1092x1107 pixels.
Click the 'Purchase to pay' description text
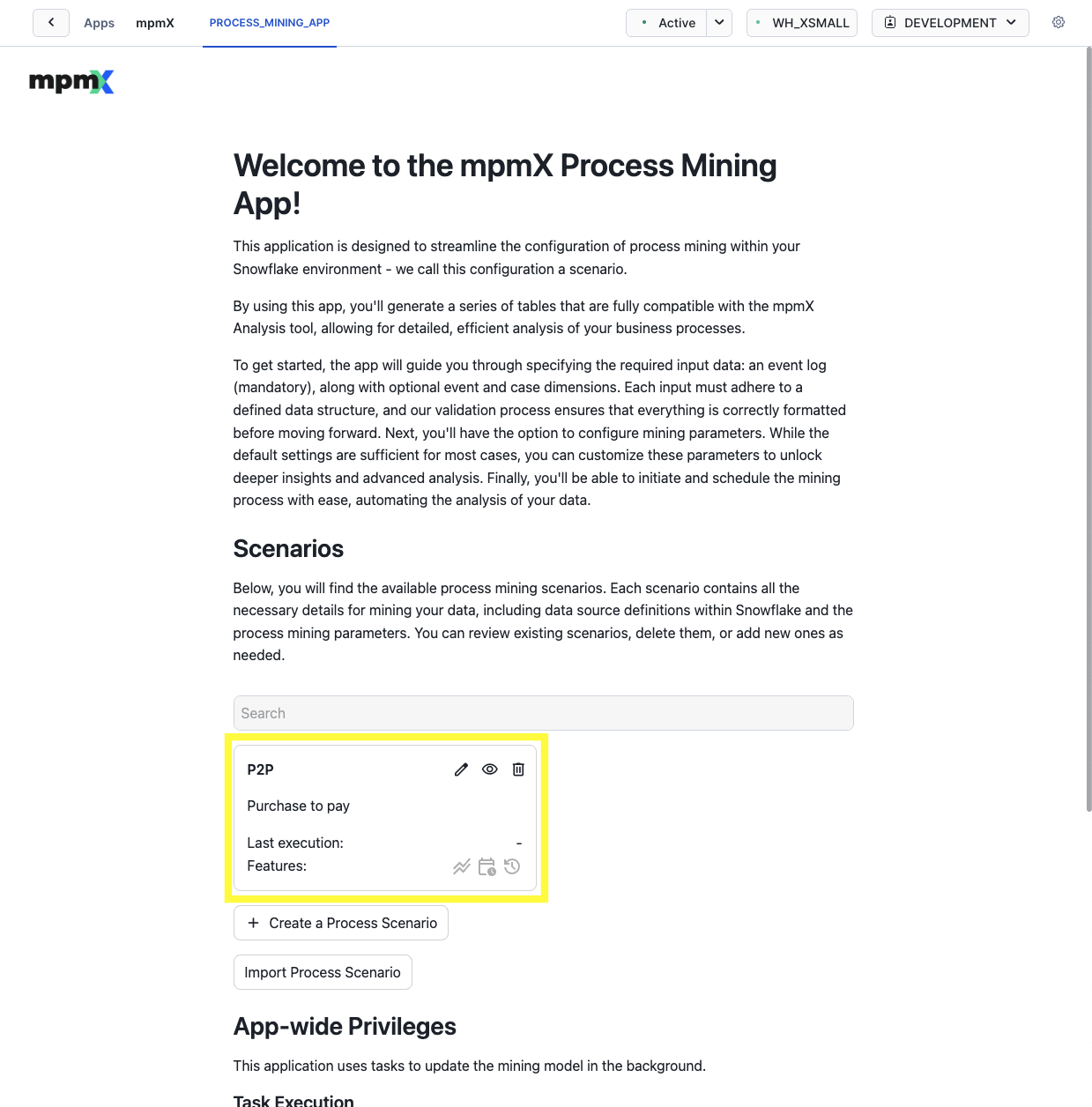pyautogui.click(x=299, y=806)
